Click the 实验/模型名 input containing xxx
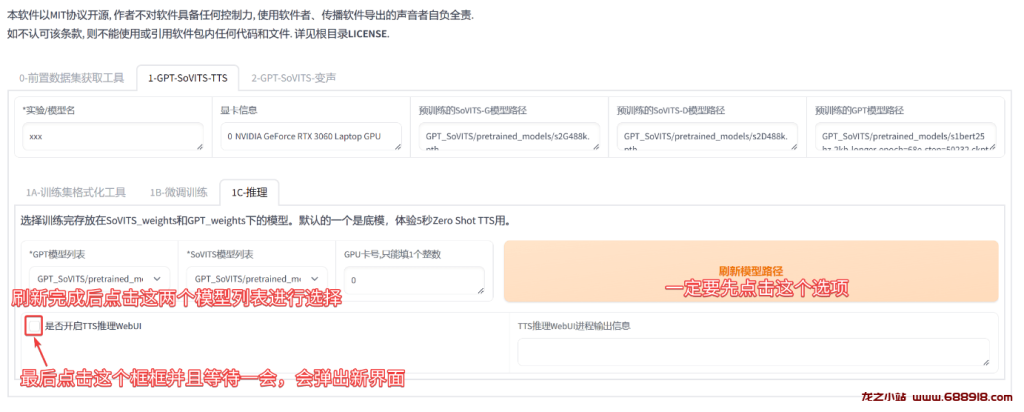The image size is (1024, 412). click(x=112, y=137)
